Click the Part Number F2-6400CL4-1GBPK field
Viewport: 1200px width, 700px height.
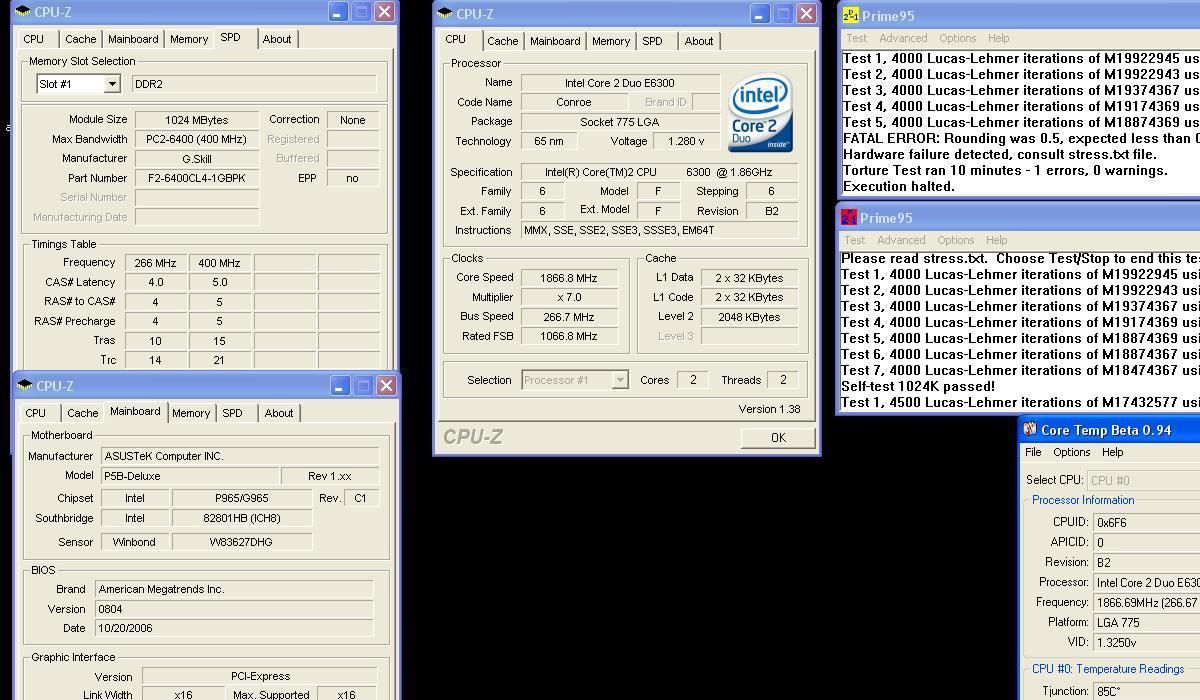(x=197, y=178)
